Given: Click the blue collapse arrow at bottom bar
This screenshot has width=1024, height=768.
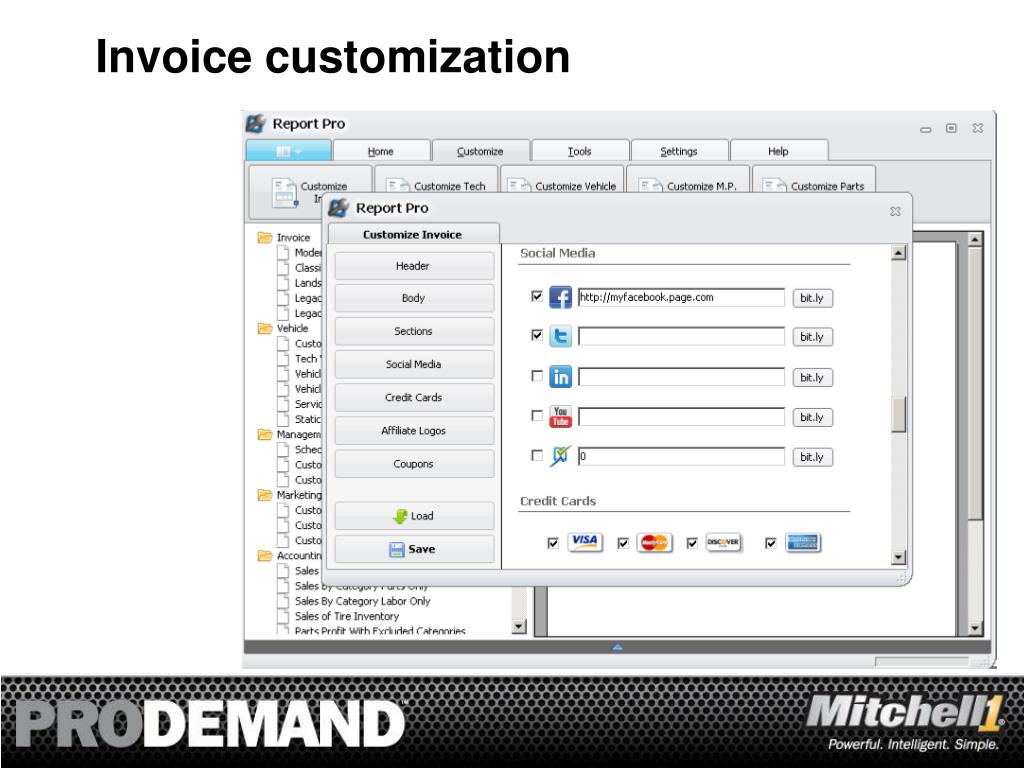Looking at the screenshot, I should (x=618, y=647).
